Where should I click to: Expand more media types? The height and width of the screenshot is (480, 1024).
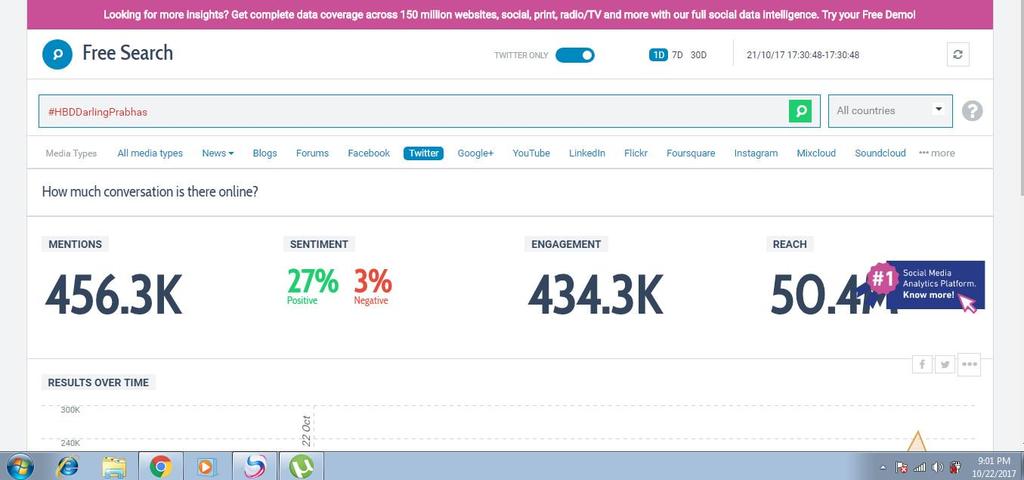coord(936,153)
